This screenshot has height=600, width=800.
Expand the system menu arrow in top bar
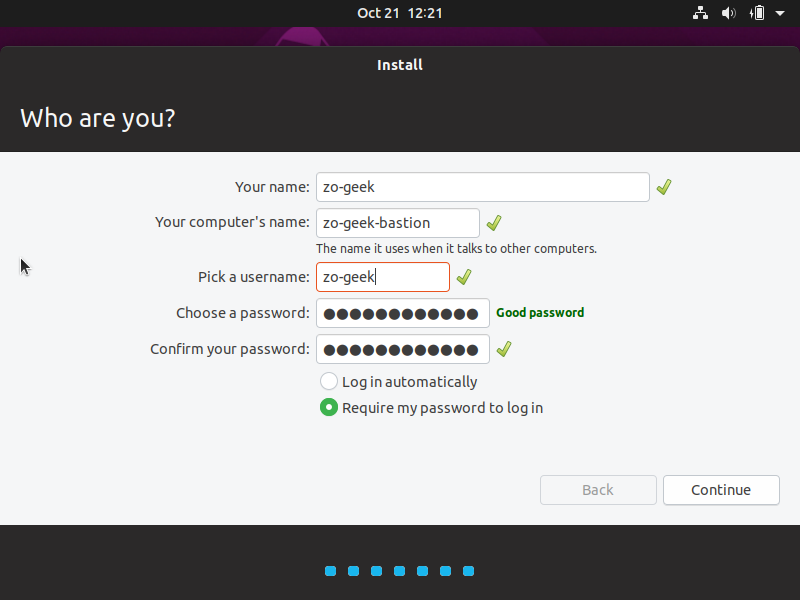tap(780, 13)
